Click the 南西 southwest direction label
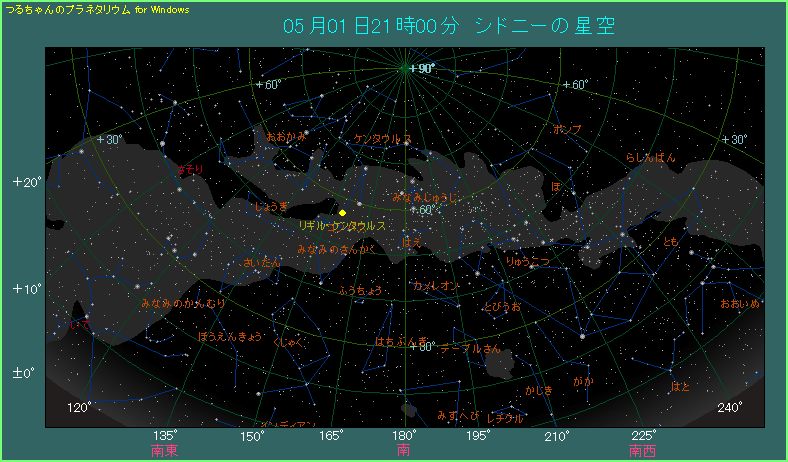 click(x=643, y=452)
